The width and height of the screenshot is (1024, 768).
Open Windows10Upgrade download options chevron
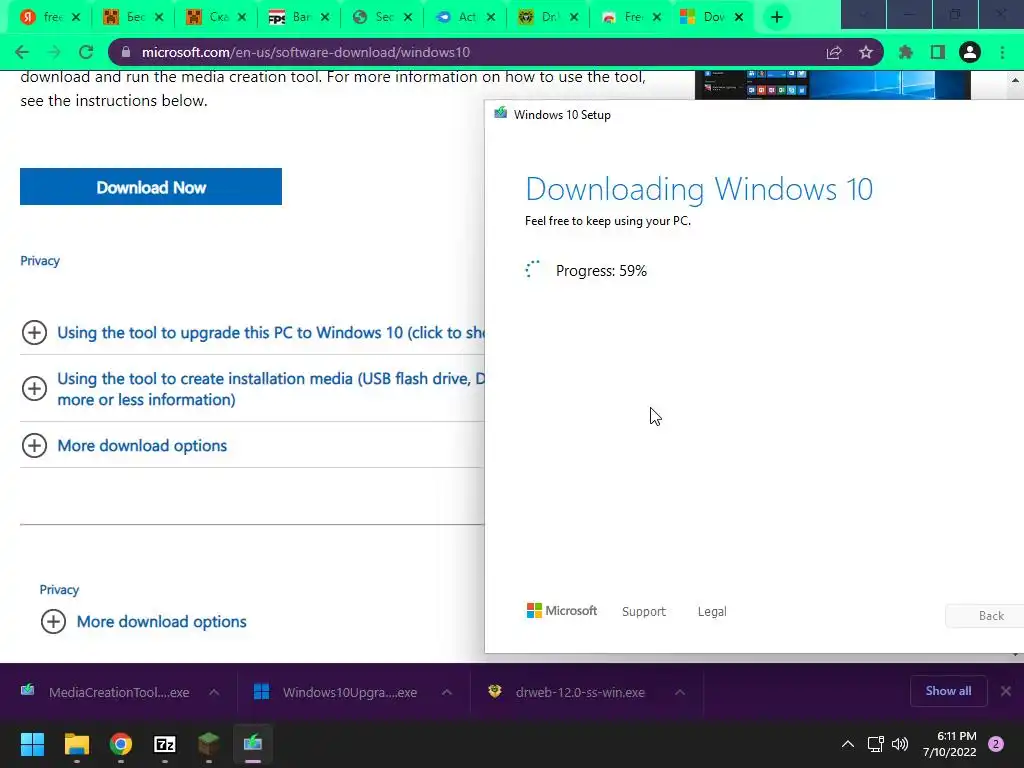click(x=447, y=692)
